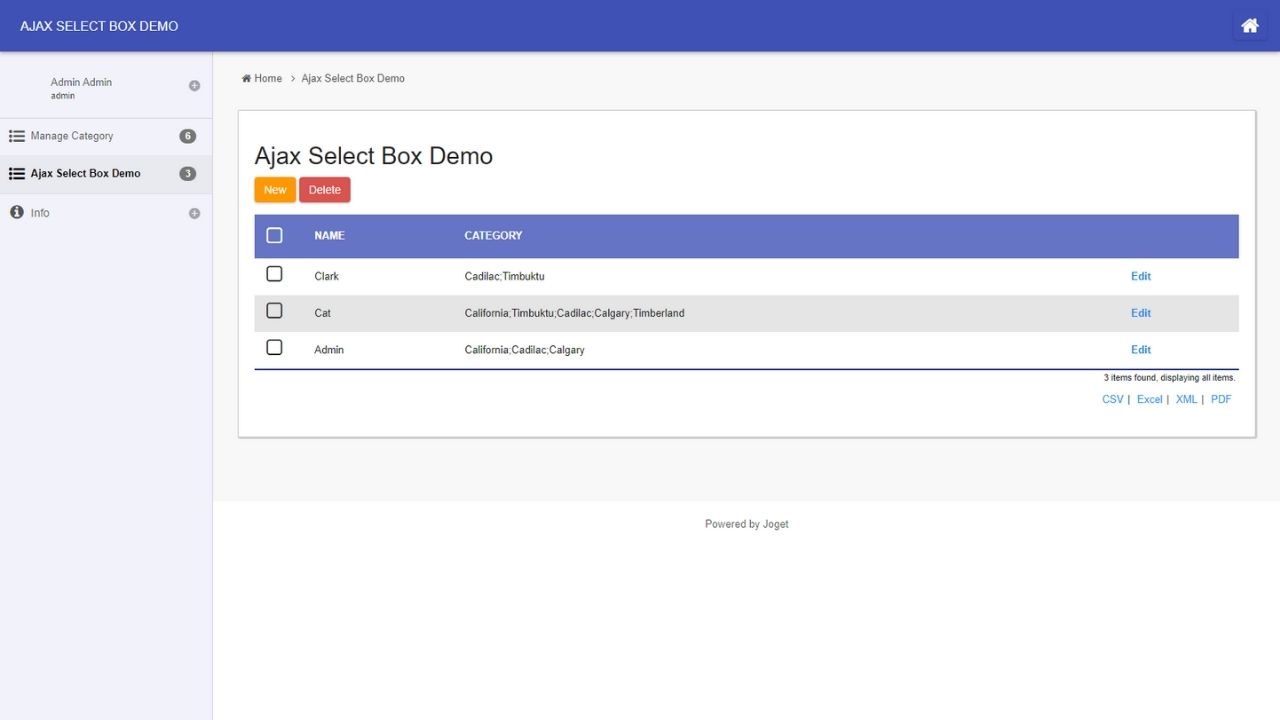This screenshot has height=720, width=1280.
Task: Check the Admin row checkbox
Action: pyautogui.click(x=274, y=348)
